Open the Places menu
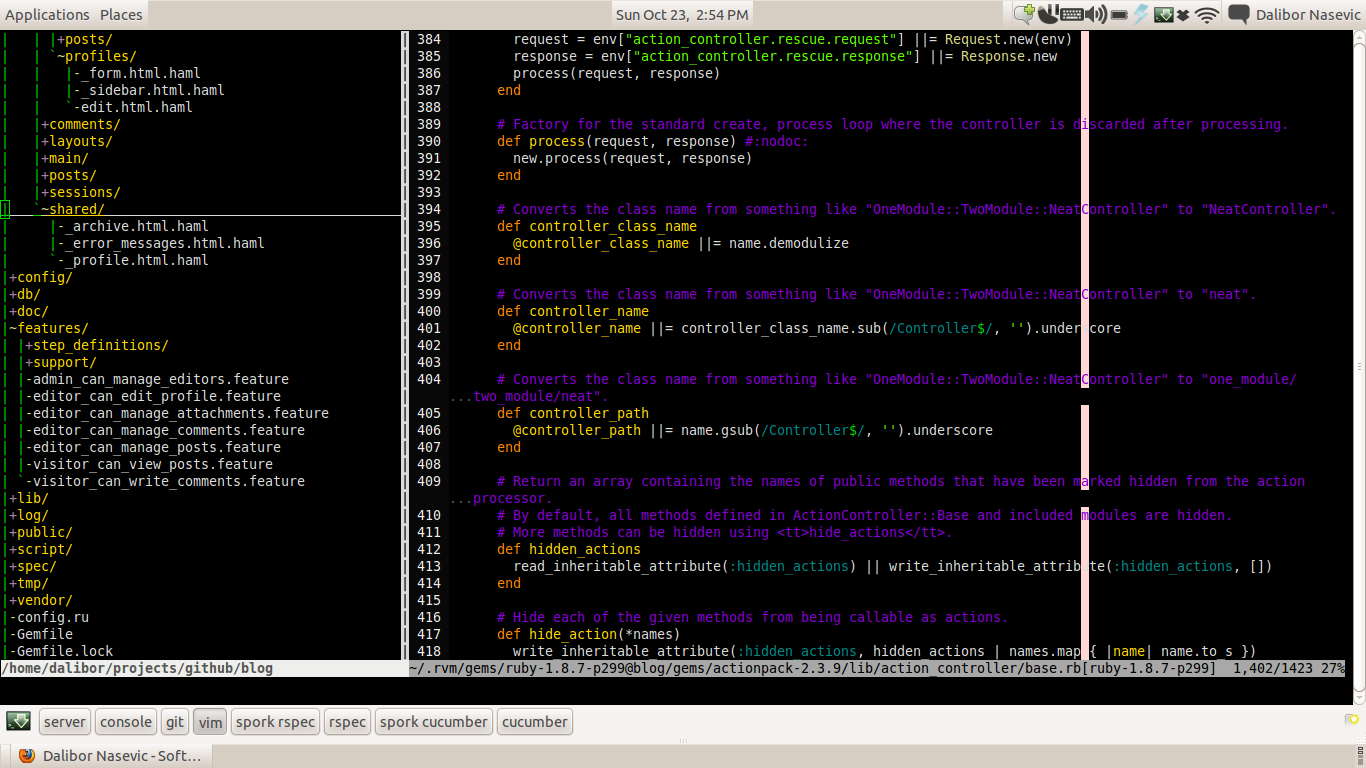The width and height of the screenshot is (1366, 768). [121, 14]
